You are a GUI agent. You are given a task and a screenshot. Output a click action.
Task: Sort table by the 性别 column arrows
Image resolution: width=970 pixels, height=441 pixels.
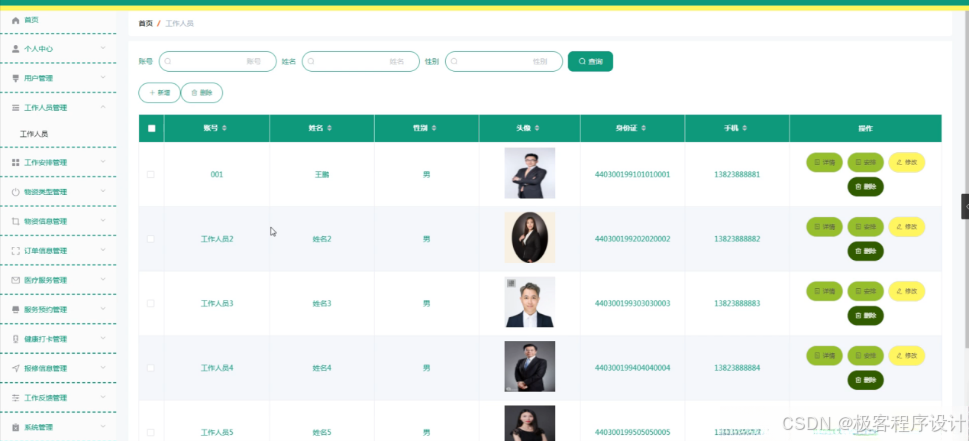point(434,128)
